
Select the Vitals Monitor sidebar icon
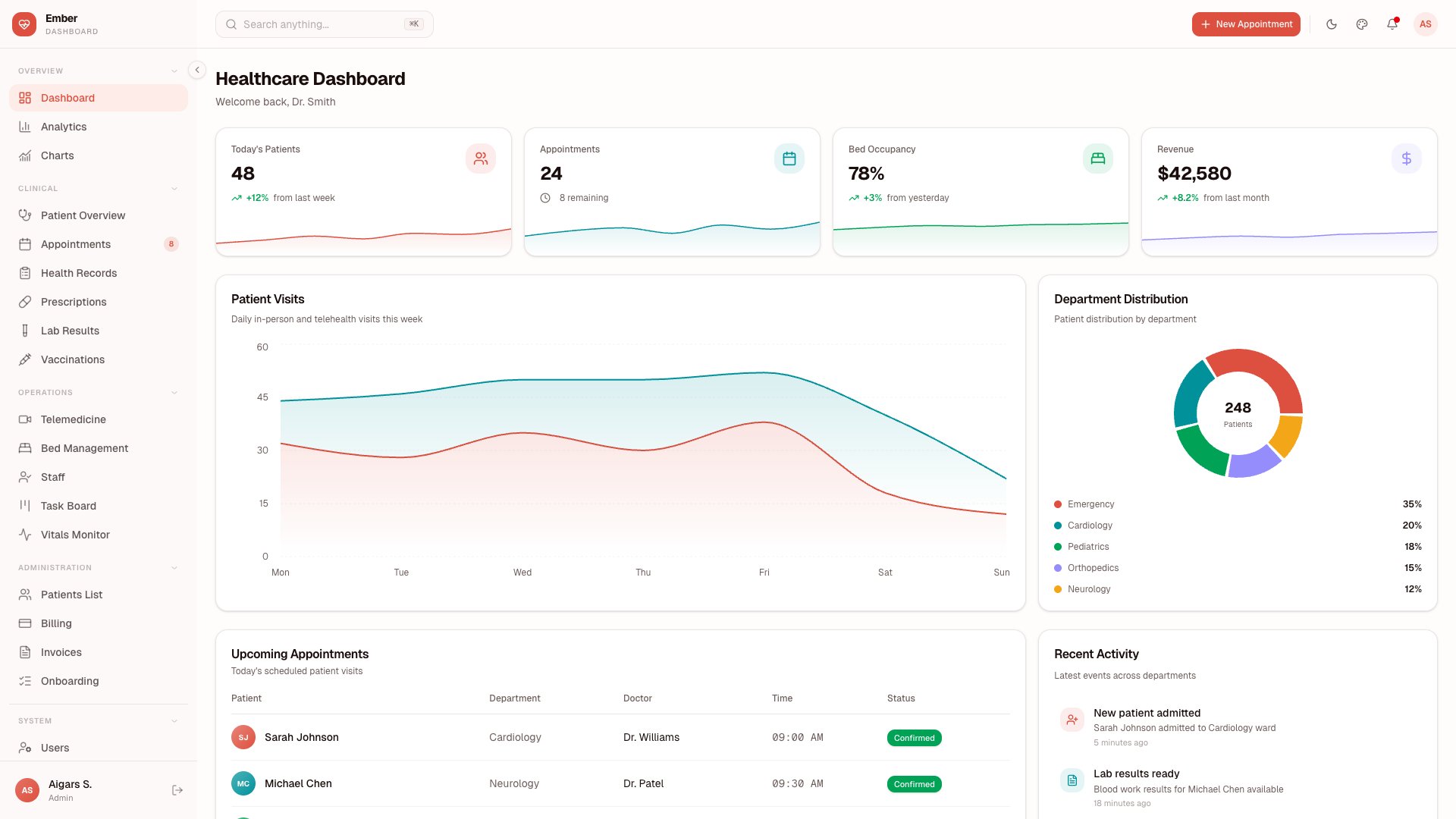pos(25,535)
